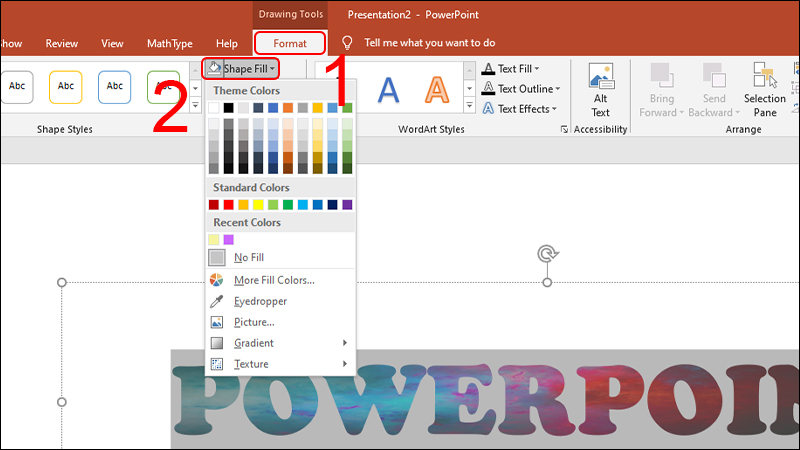Click the Shape Fill paint bucket icon
This screenshot has height=450, width=800.
(x=214, y=68)
